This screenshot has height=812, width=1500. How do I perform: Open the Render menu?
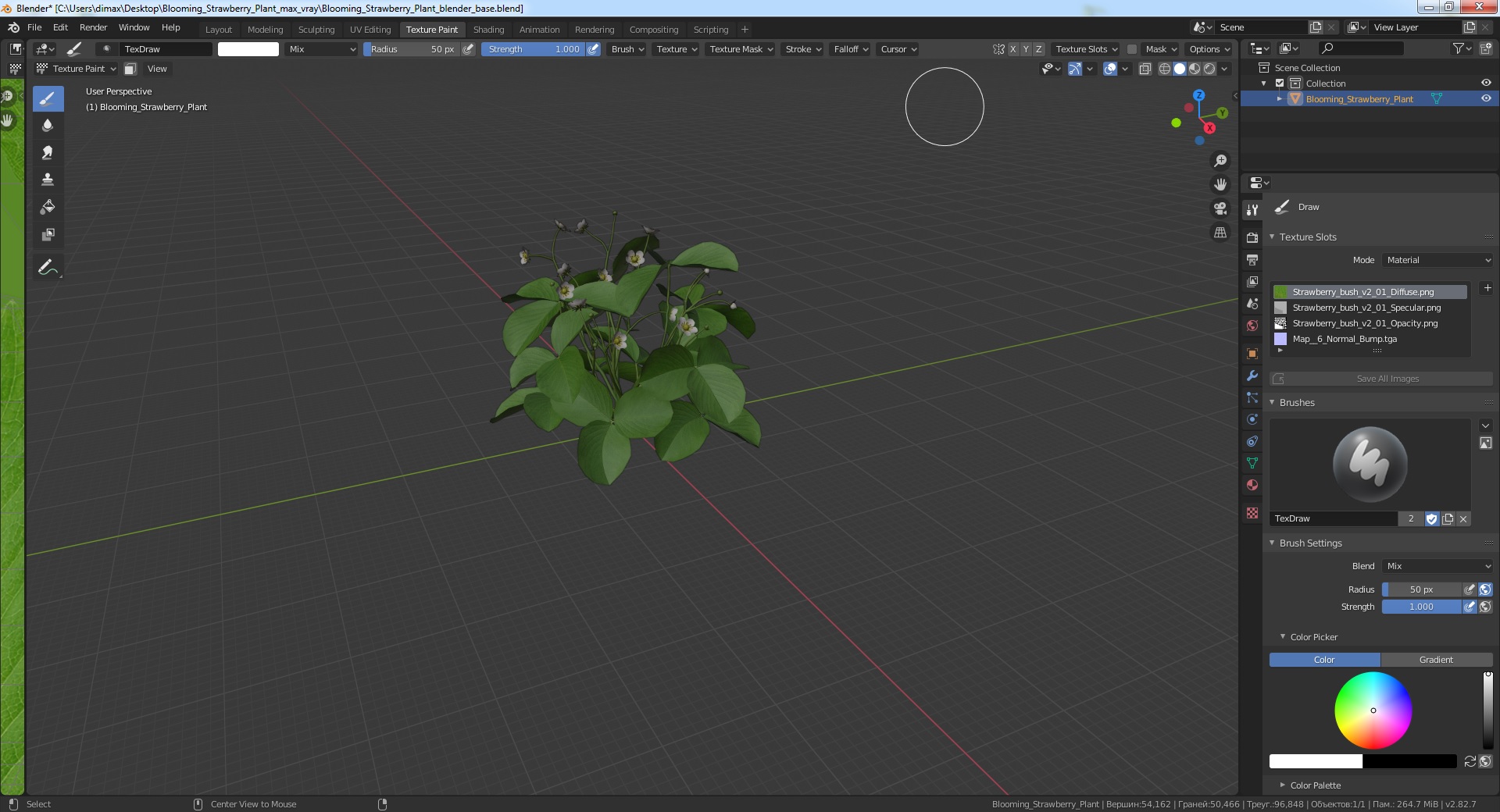tap(93, 27)
